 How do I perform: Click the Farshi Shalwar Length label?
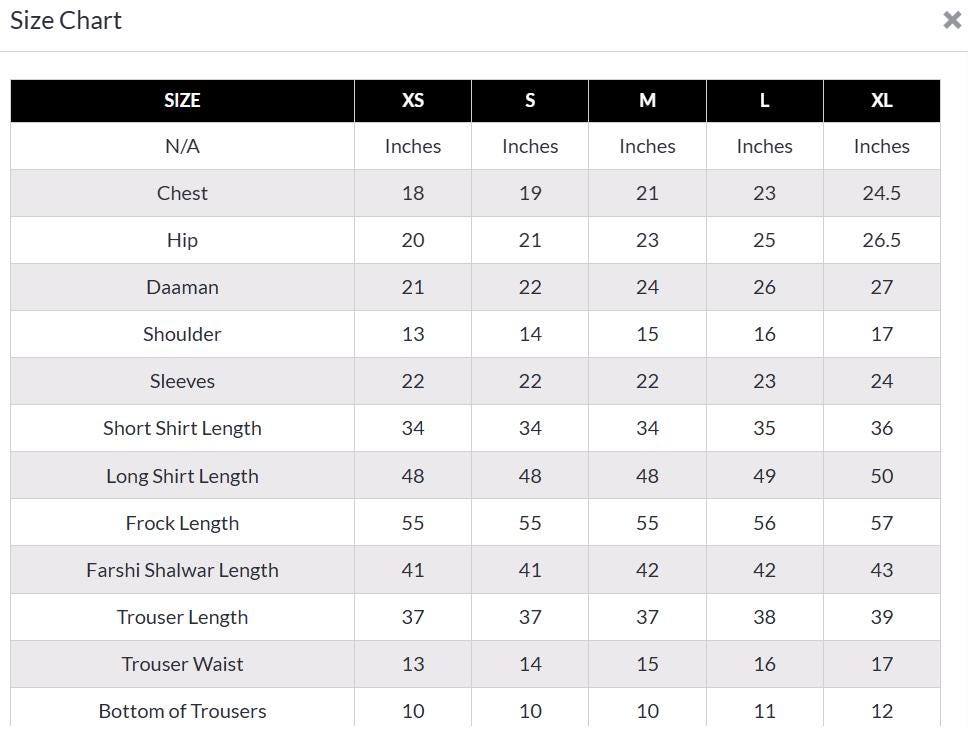pos(182,570)
